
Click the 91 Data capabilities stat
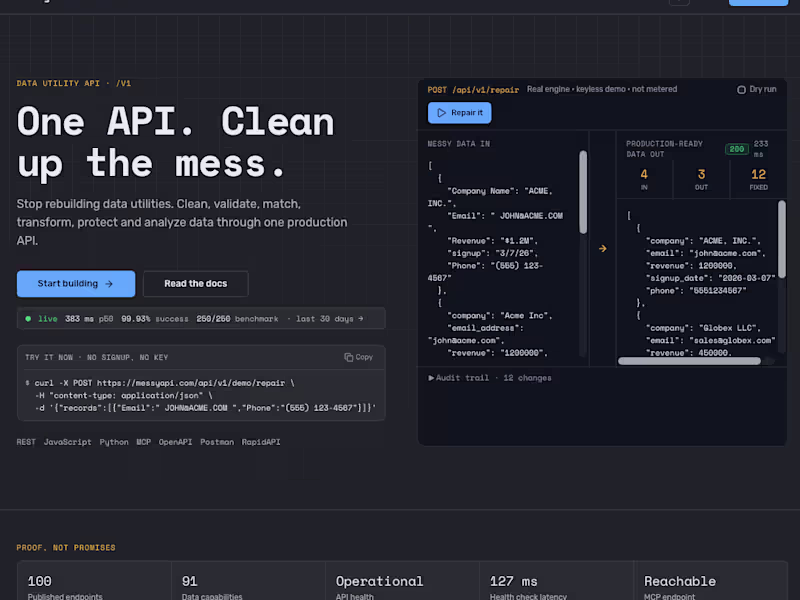[x=248, y=582]
